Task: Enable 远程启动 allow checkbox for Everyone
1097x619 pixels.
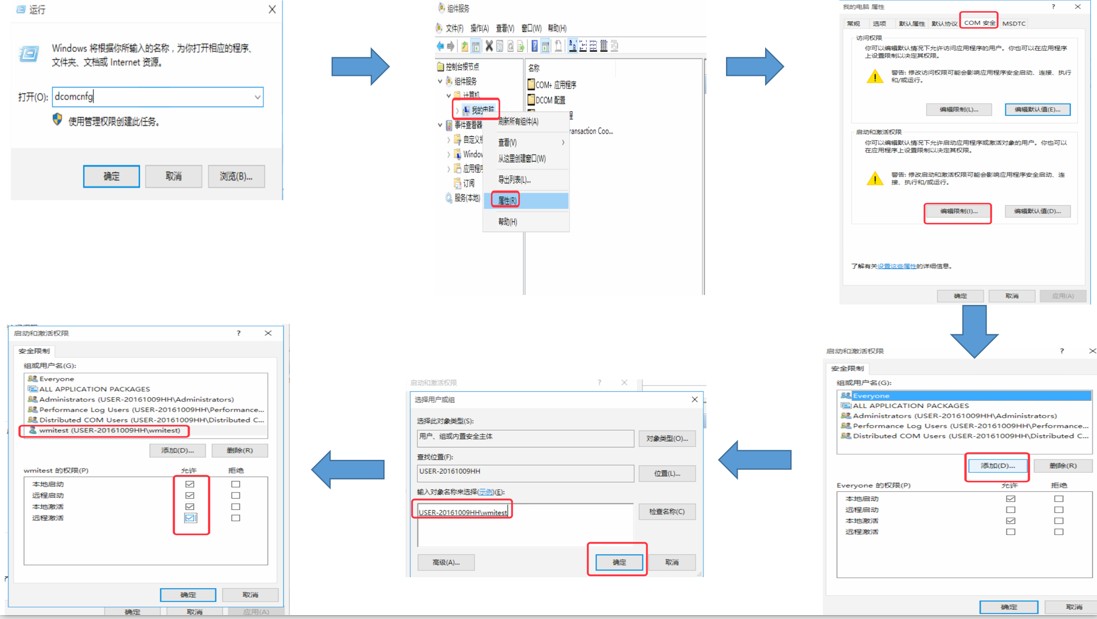Action: (1010, 510)
